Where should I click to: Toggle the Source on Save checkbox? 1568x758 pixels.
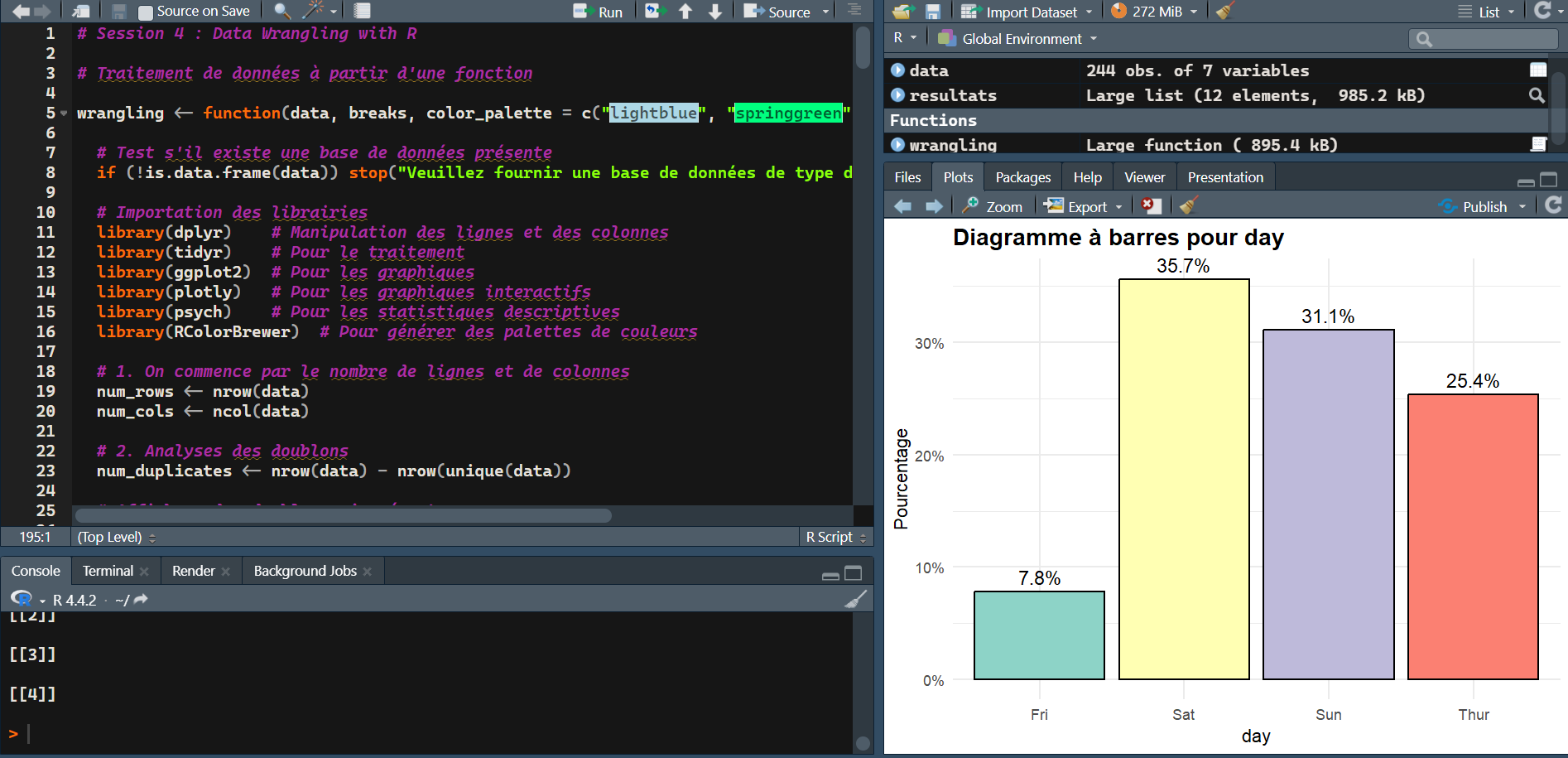(146, 12)
